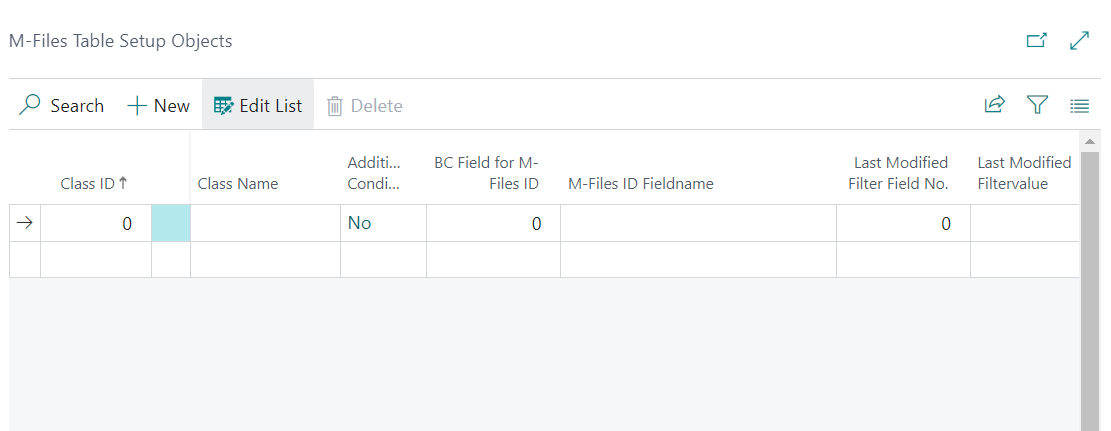Open page in new window icon
1111x431 pixels.
[x=1037, y=40]
